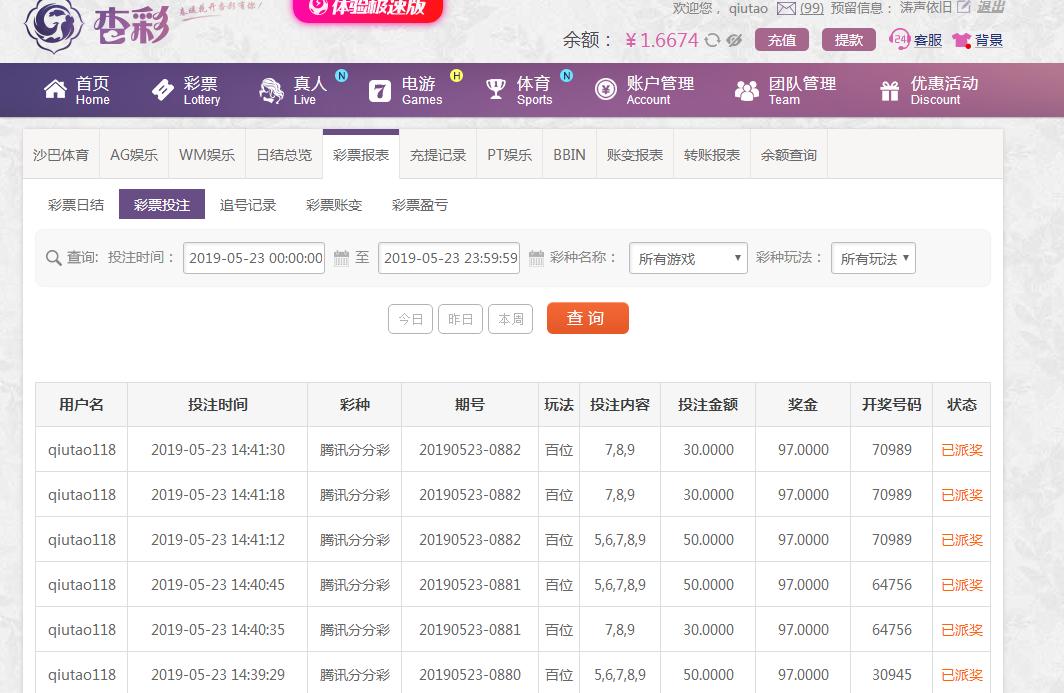Edit reserved info pencil icon
Image resolution: width=1064 pixels, height=693 pixels.
click(964, 7)
